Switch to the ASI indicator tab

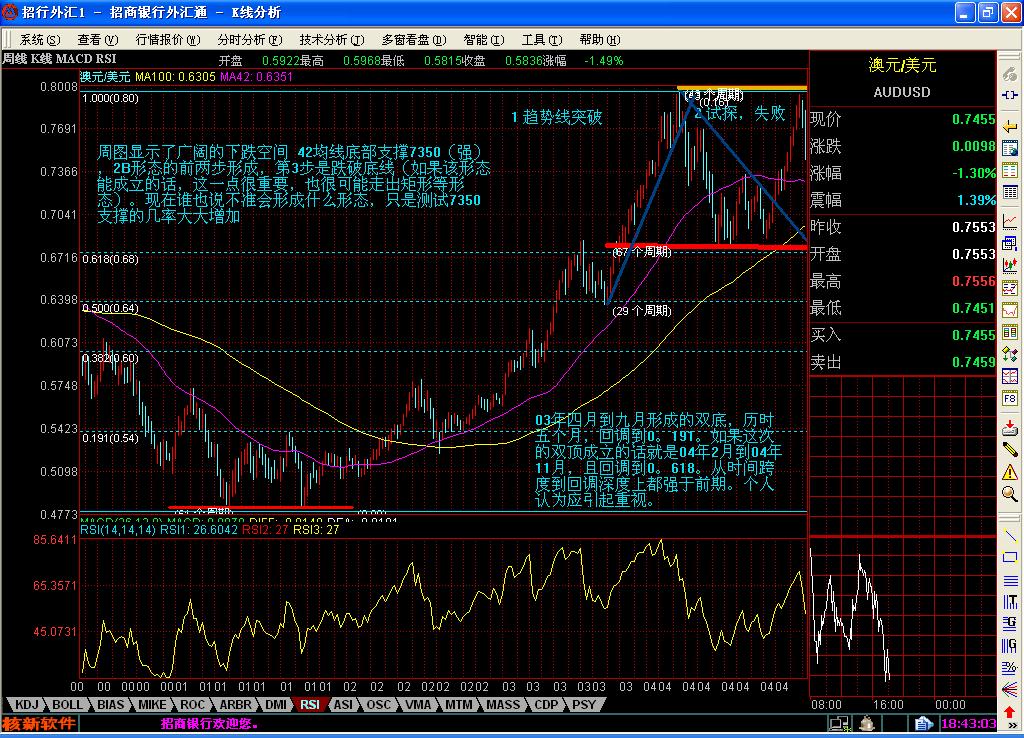[344, 705]
